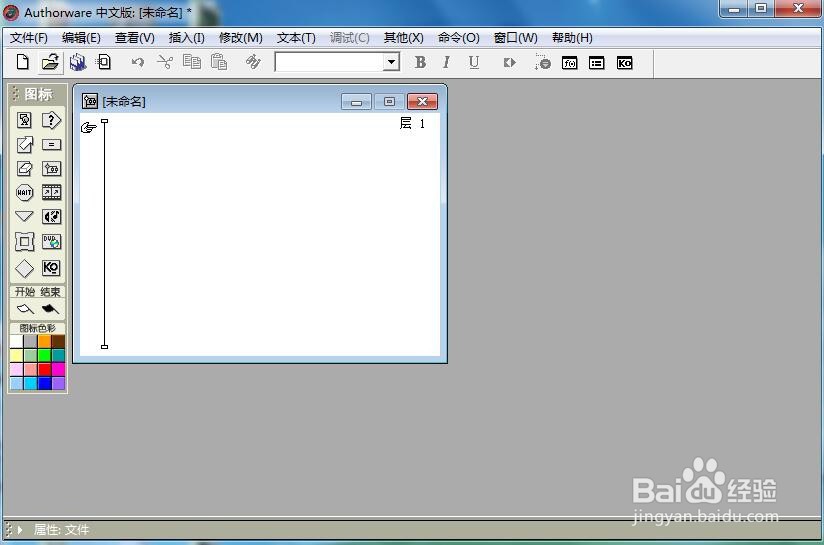
Task: Select the Framework icon in palette
Action: click(24, 242)
